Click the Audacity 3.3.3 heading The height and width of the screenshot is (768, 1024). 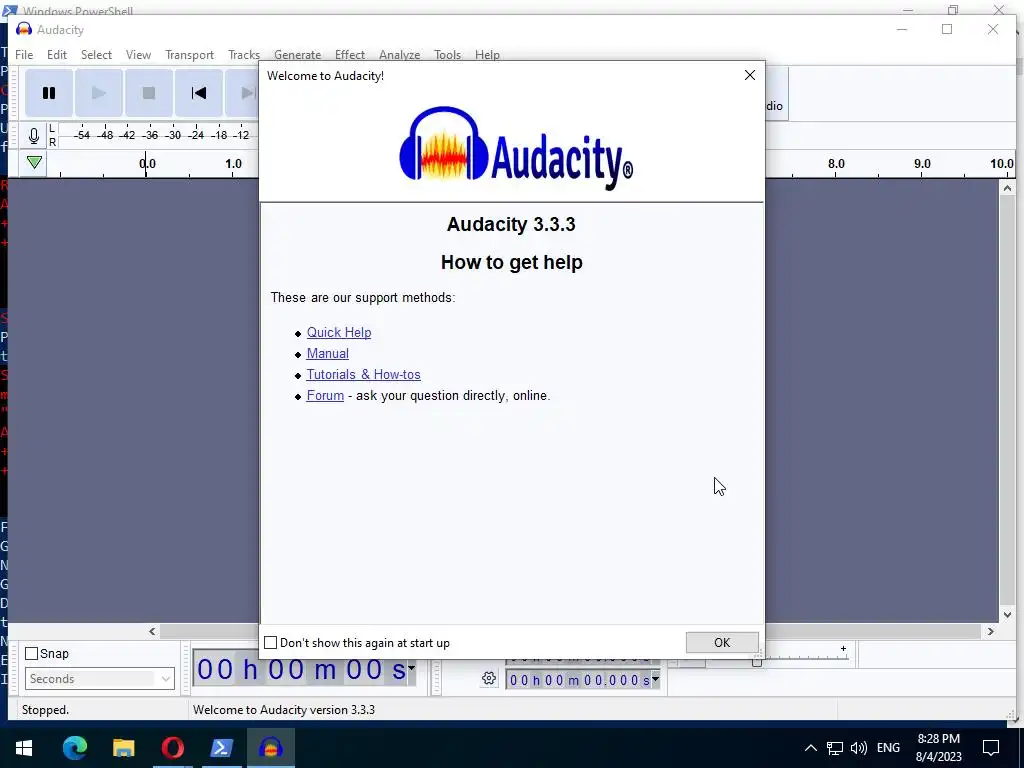pyautogui.click(x=511, y=224)
